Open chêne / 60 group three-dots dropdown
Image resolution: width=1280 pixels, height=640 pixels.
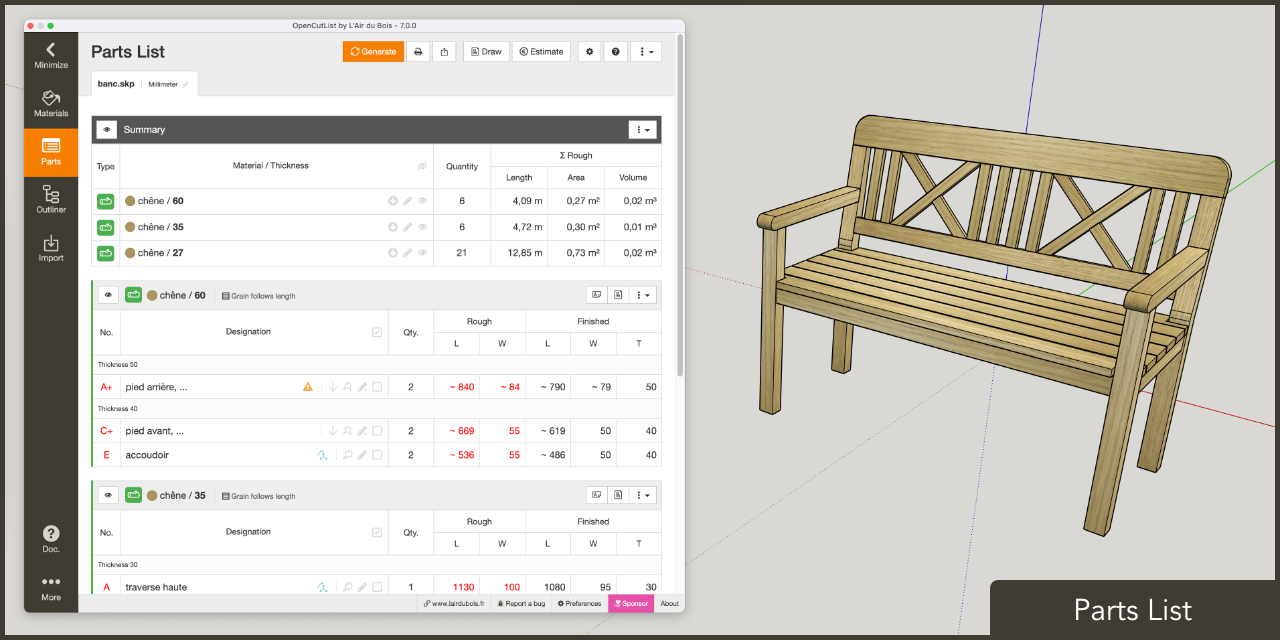coord(643,295)
